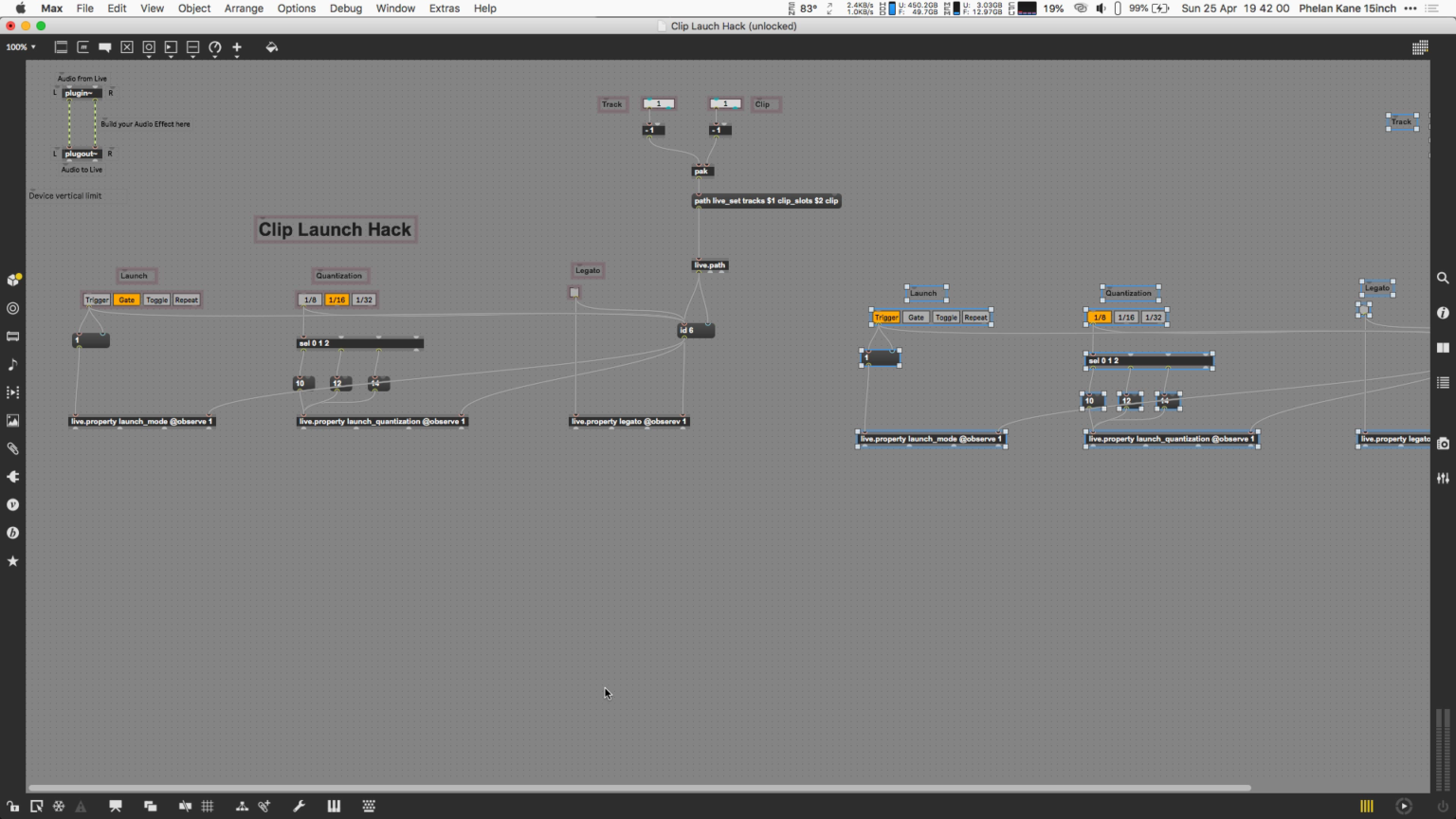The image size is (1456, 819).
Task: Expand the disclosure arrow under the plus icon
Action: click(237, 57)
